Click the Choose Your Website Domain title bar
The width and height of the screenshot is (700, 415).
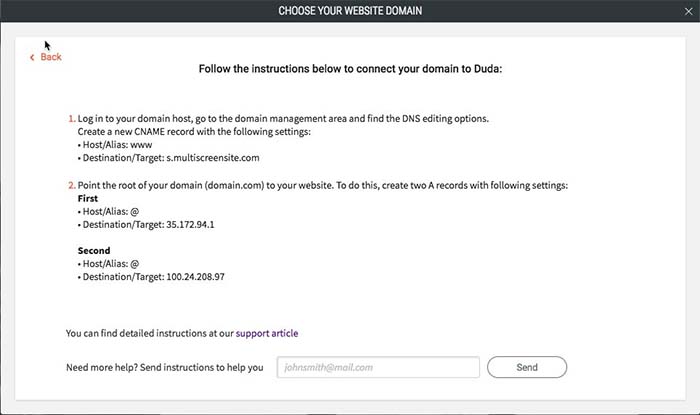[x=349, y=11]
